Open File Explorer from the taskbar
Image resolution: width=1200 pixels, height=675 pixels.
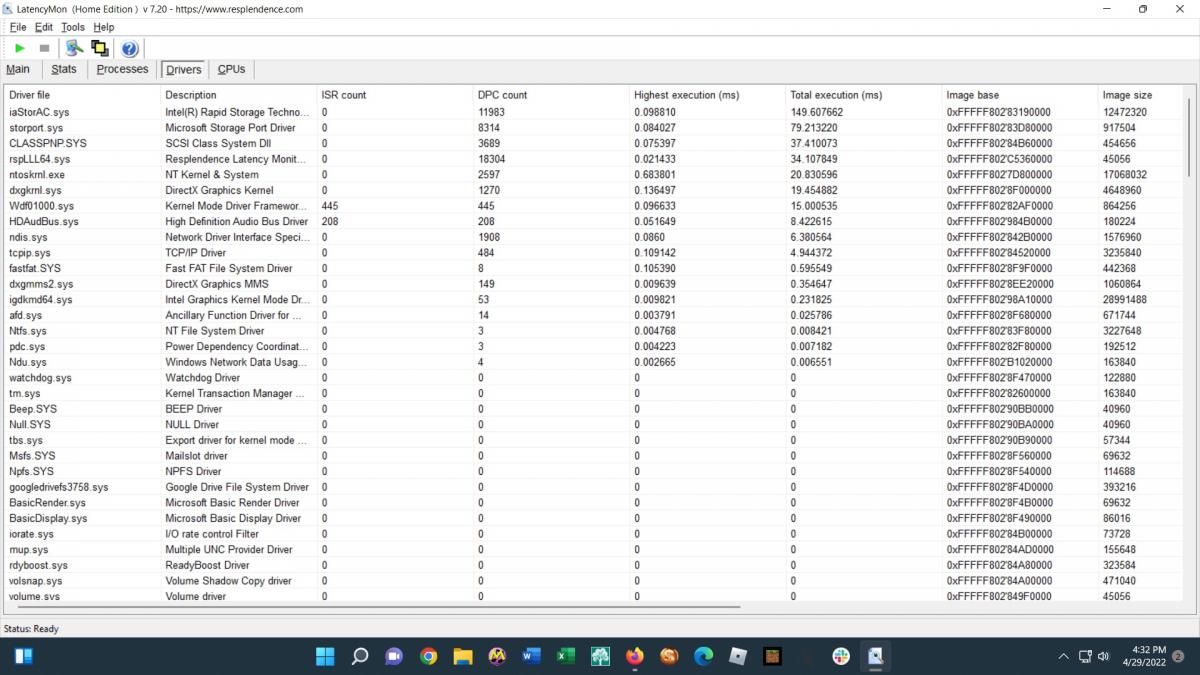[x=462, y=656]
